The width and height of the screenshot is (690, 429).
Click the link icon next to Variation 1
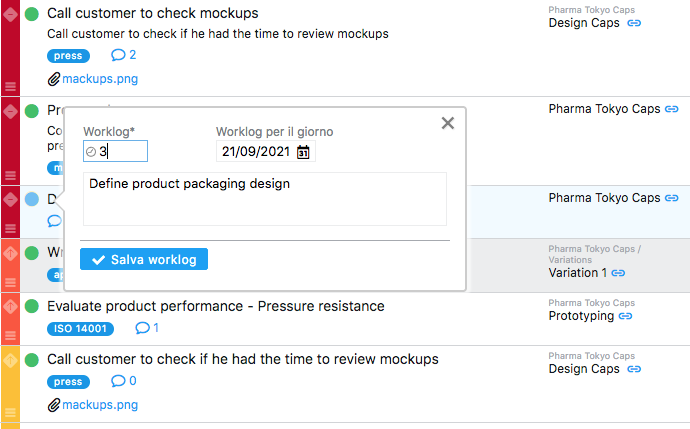tap(619, 273)
